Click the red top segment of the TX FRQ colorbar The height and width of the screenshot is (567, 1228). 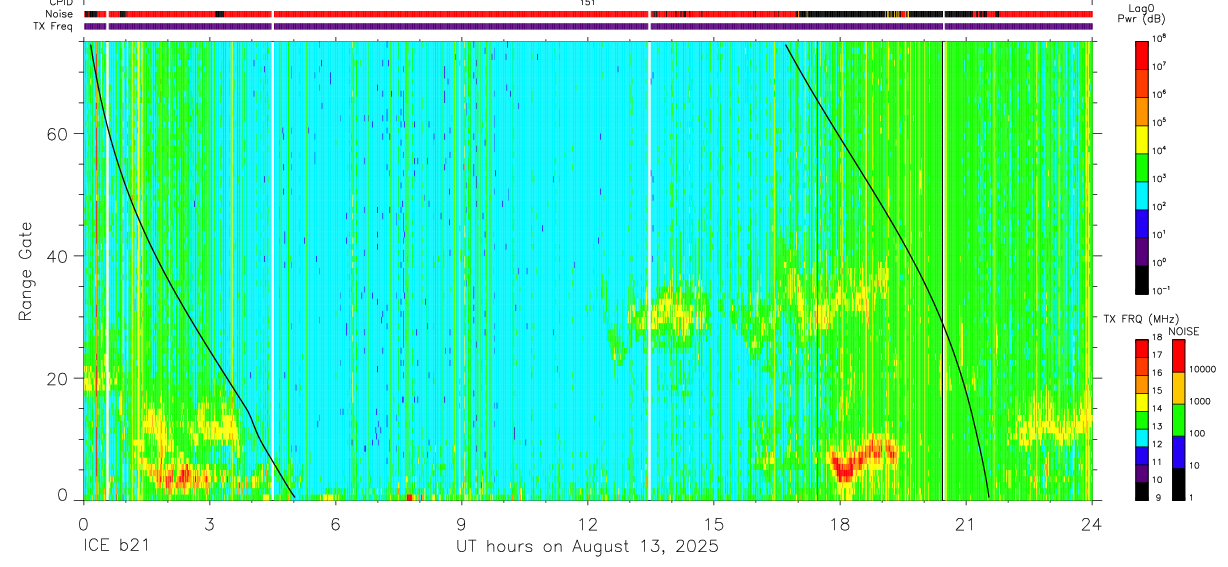1142,348
